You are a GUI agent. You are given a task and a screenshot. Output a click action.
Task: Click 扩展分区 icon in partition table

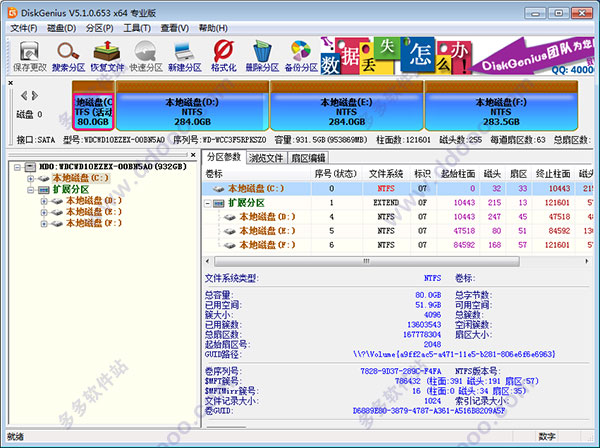[218, 203]
